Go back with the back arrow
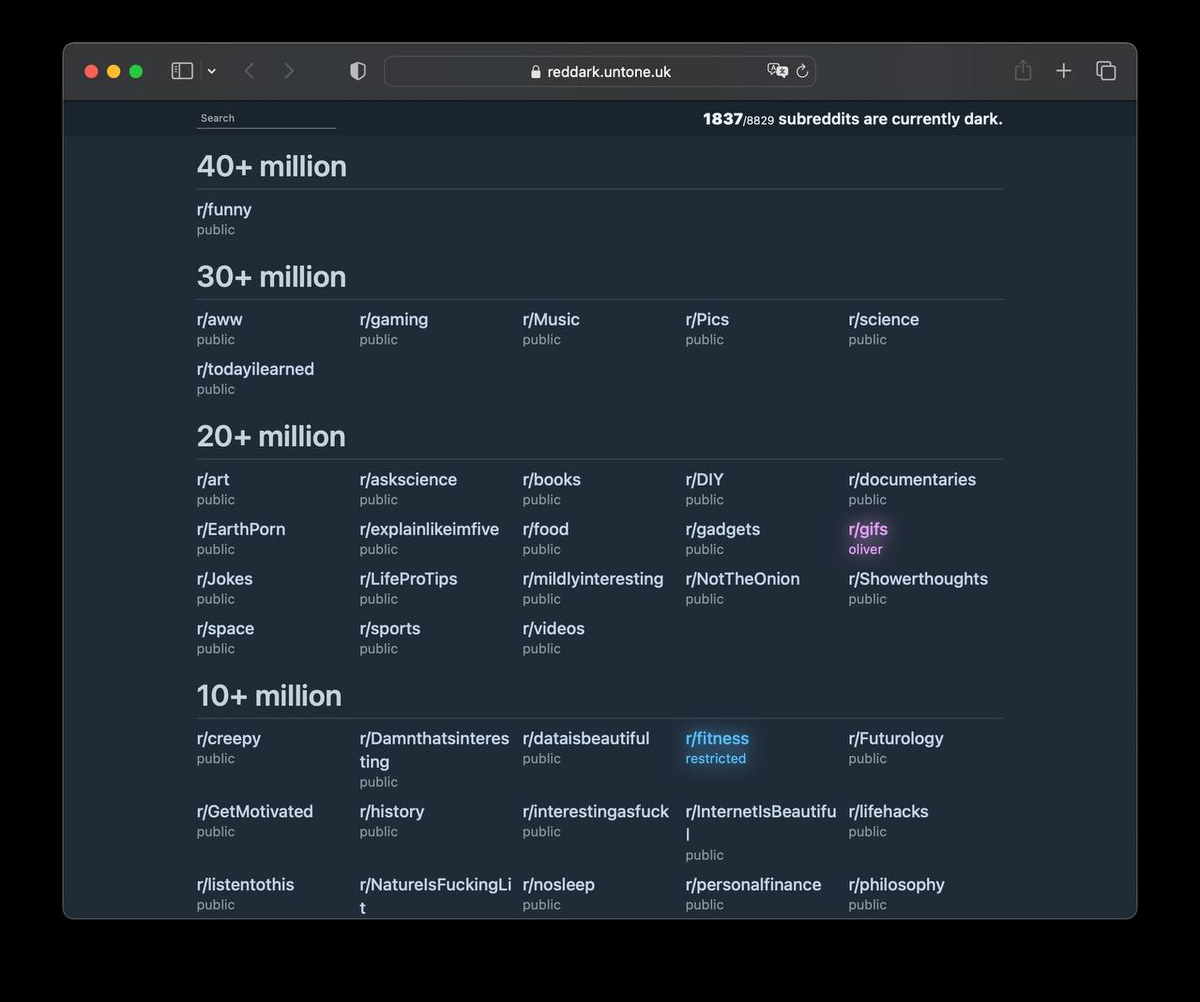Viewport: 1200px width, 1002px height. [x=250, y=71]
